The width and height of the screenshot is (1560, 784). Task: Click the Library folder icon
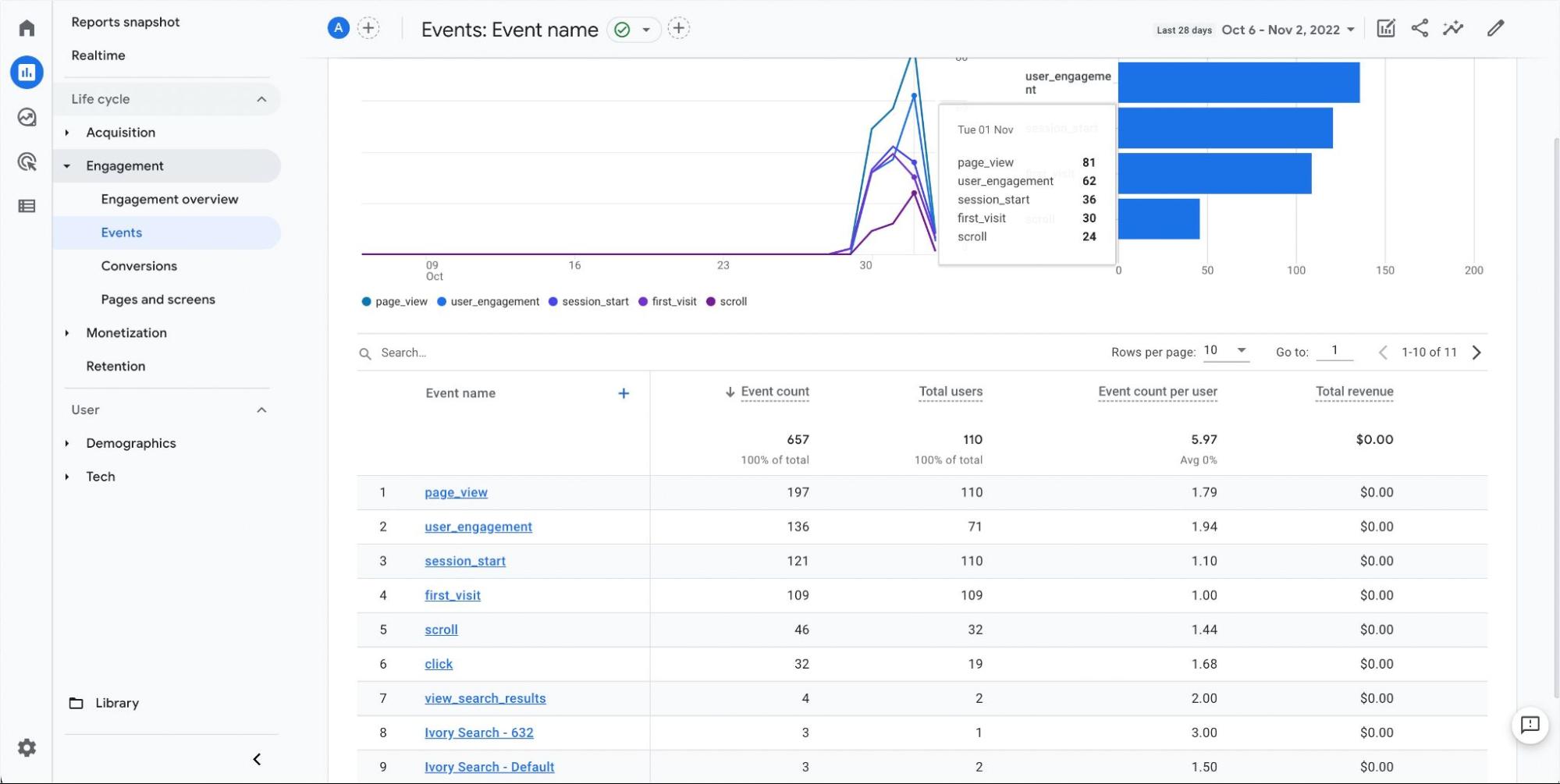(x=76, y=703)
